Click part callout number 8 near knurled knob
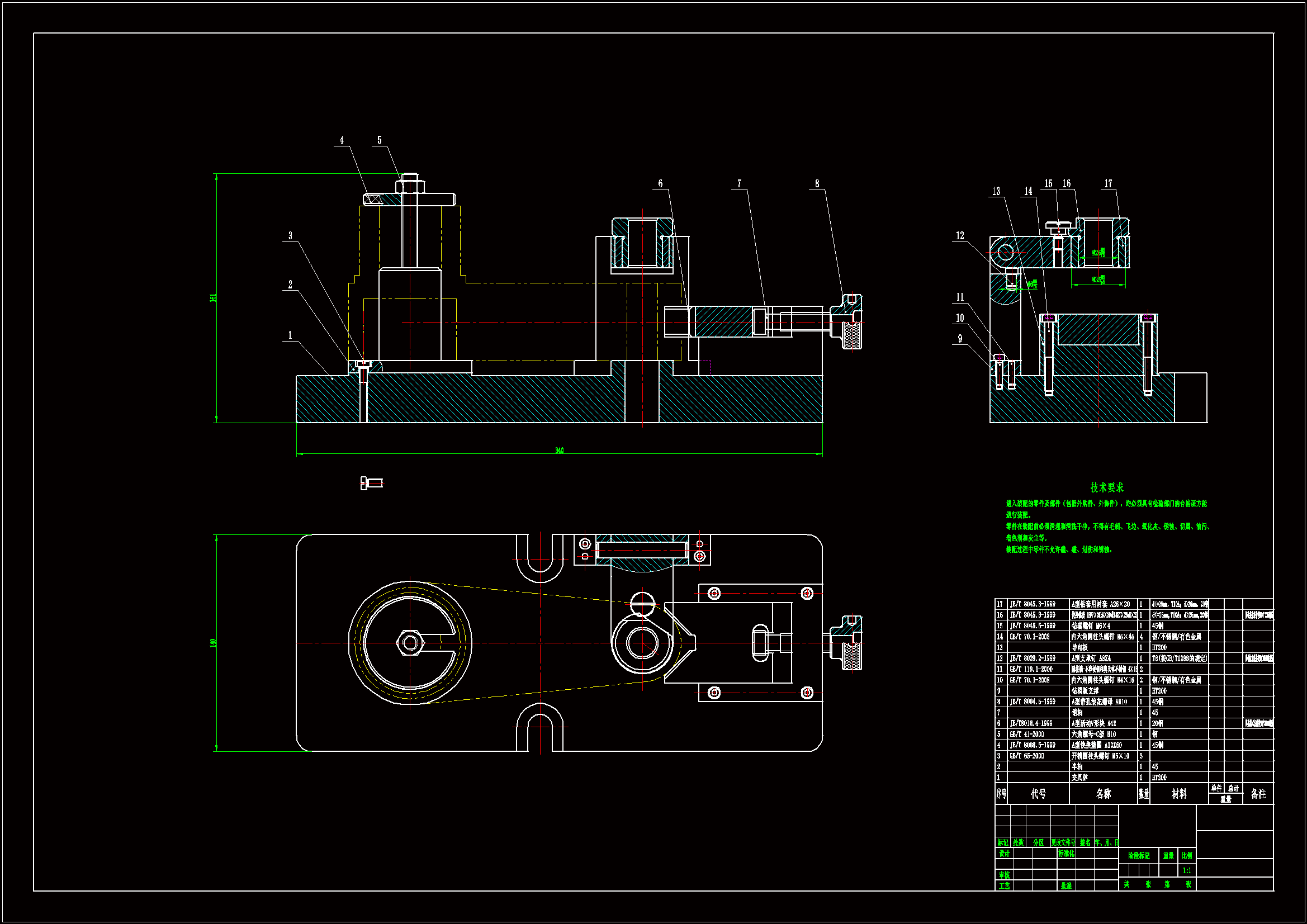 point(817,183)
